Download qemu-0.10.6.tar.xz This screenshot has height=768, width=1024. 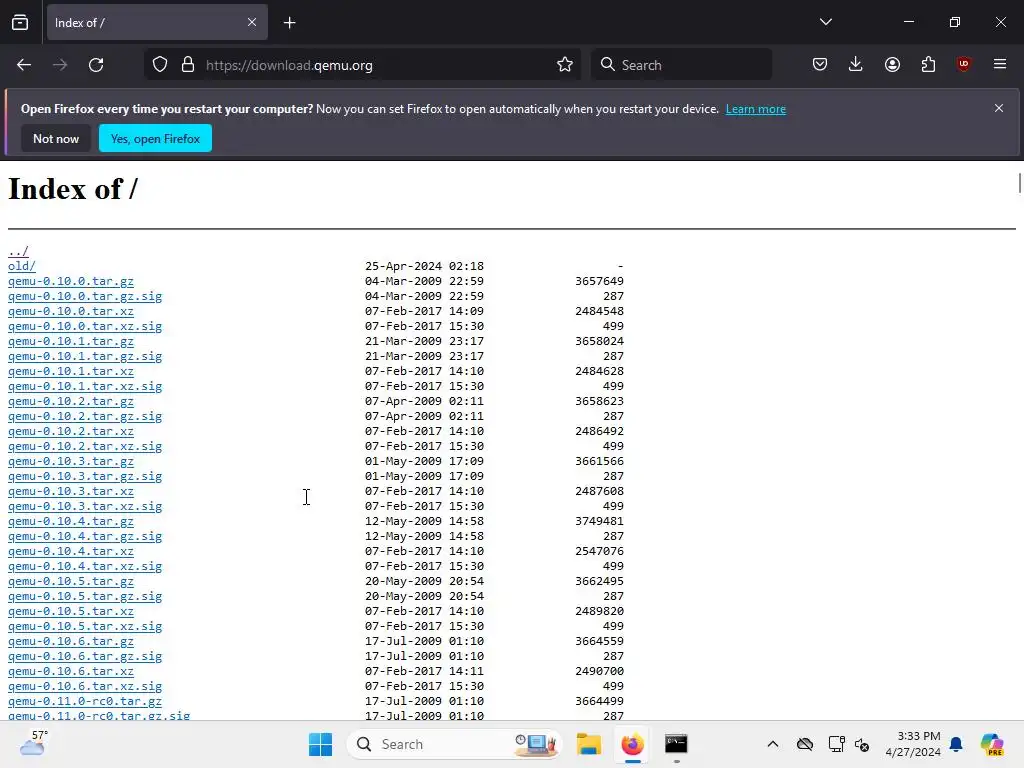71,671
